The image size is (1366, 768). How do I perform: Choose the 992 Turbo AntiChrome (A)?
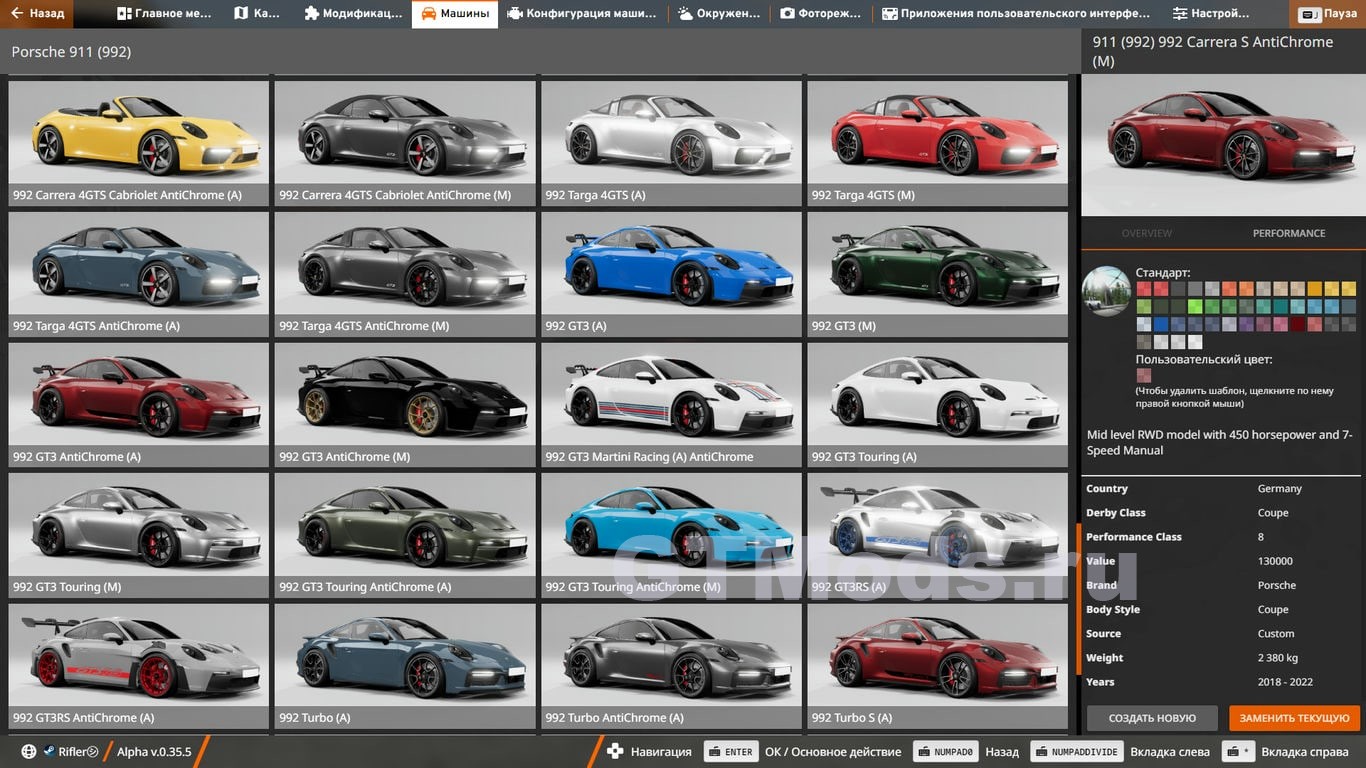671,666
